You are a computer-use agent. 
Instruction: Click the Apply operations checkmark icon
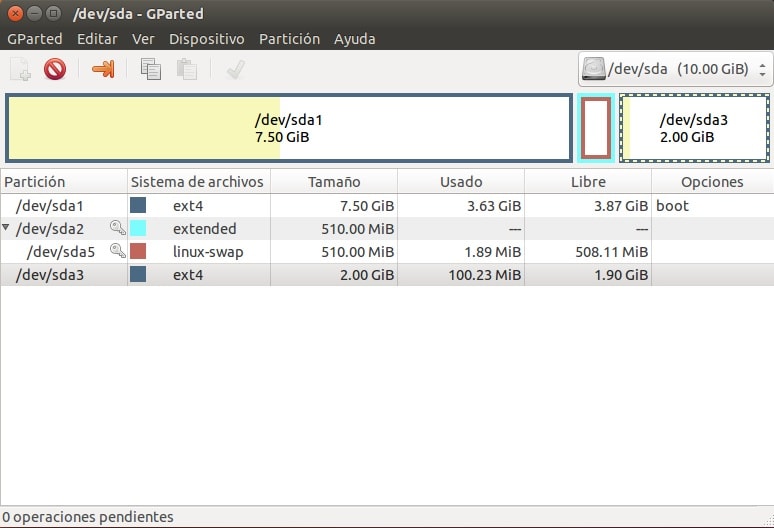[235, 70]
